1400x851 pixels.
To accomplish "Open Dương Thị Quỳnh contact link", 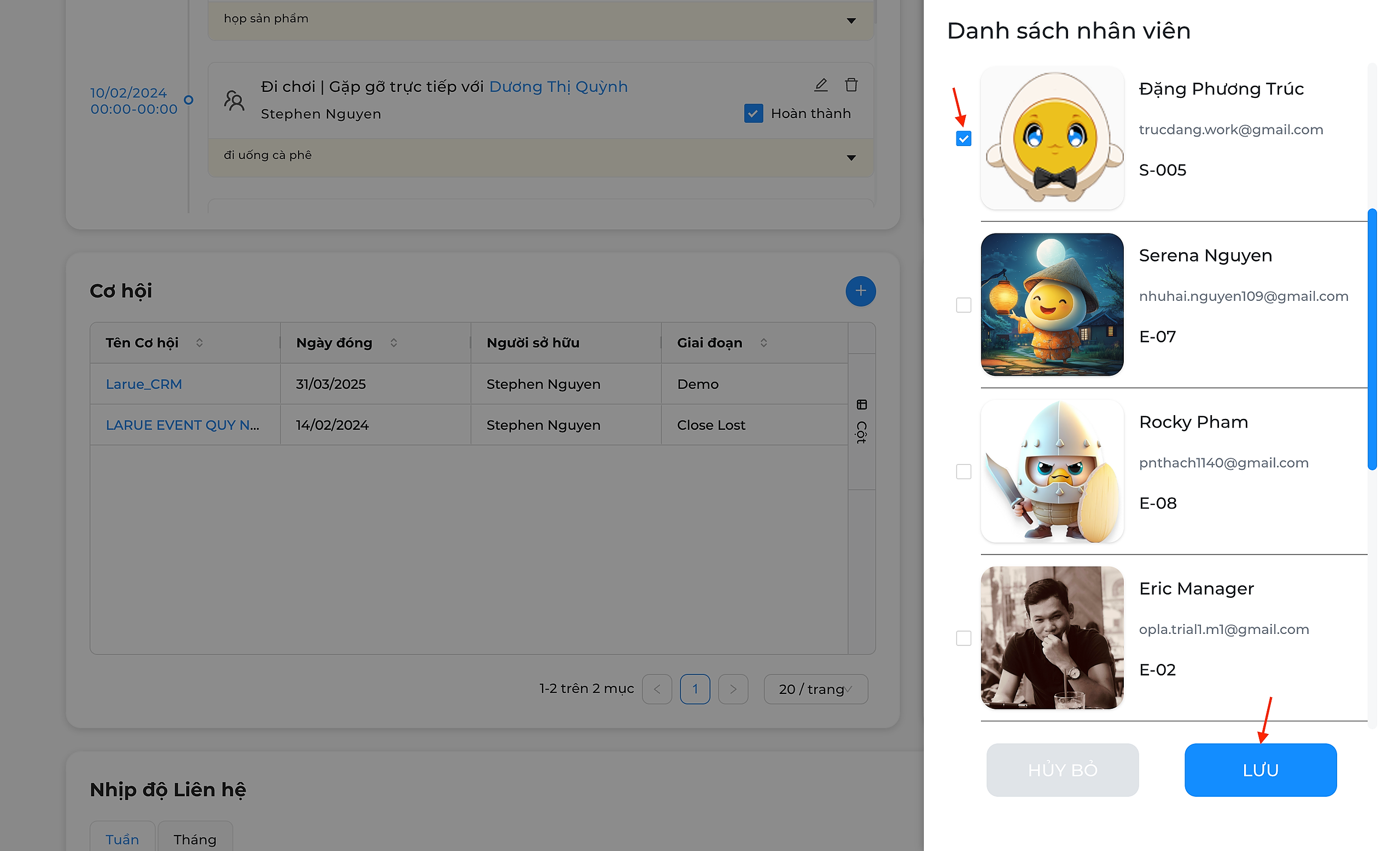I will (x=558, y=86).
